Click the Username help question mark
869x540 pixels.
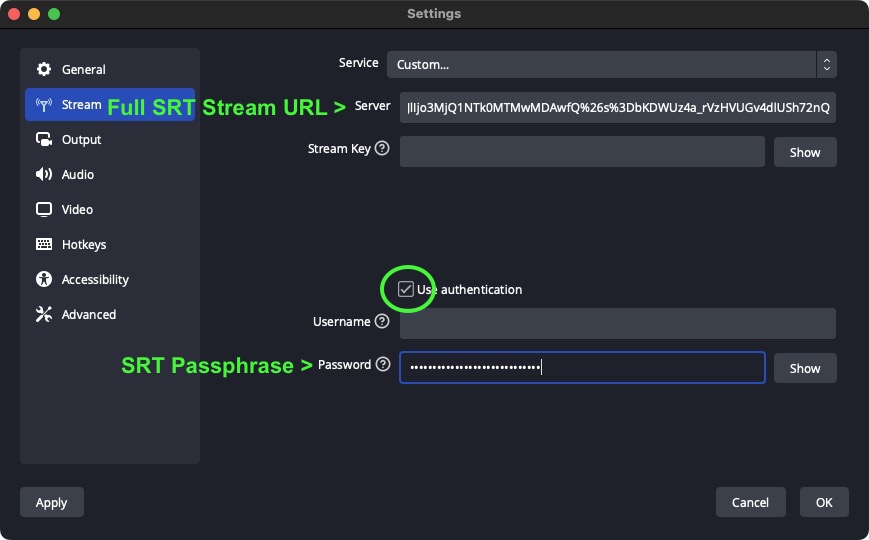pos(381,322)
